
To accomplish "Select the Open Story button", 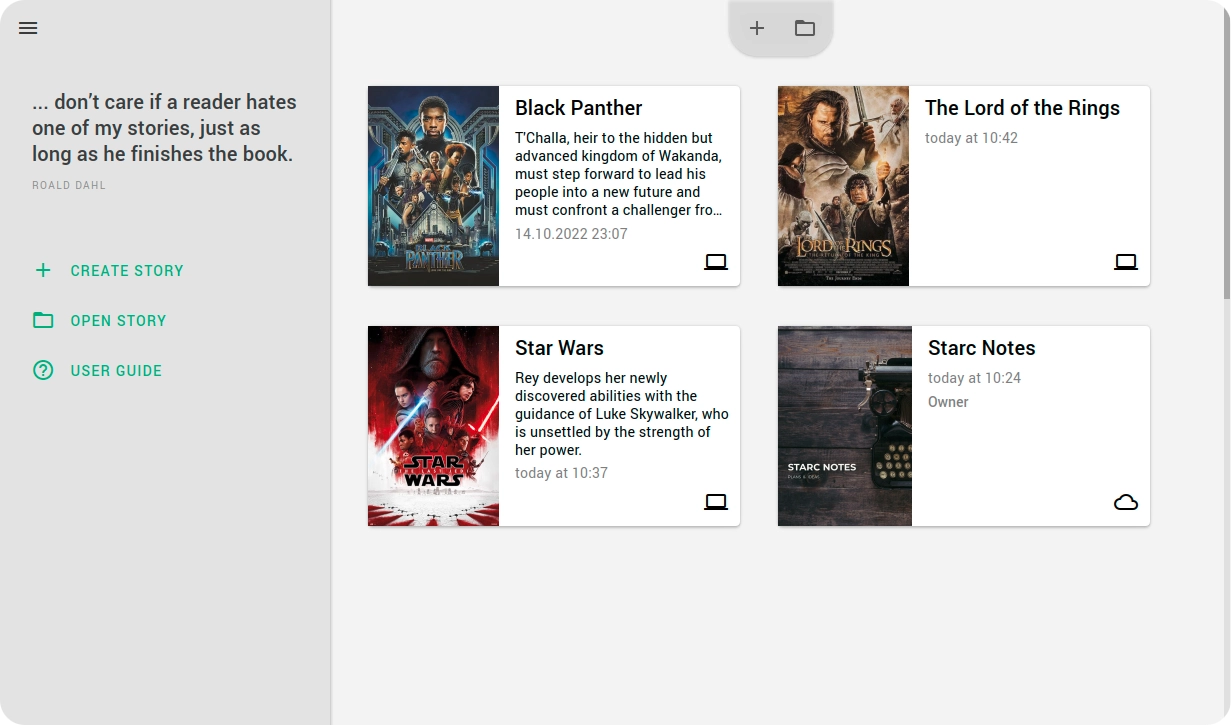I will click(x=100, y=320).
